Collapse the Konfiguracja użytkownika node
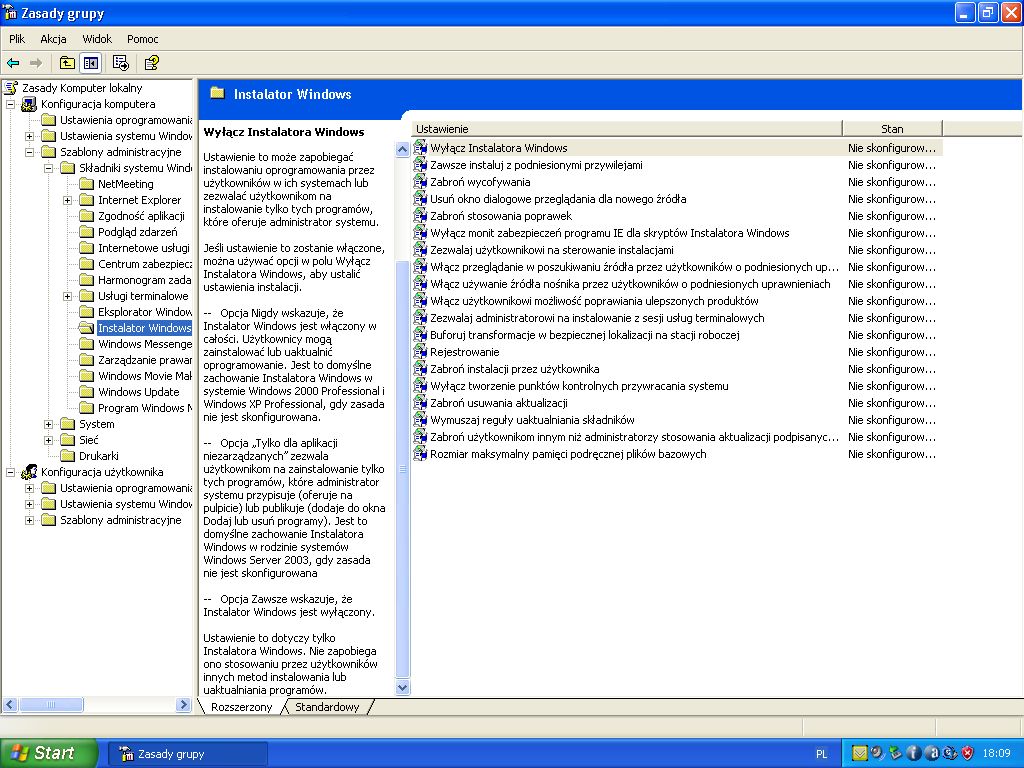 click(x=10, y=472)
